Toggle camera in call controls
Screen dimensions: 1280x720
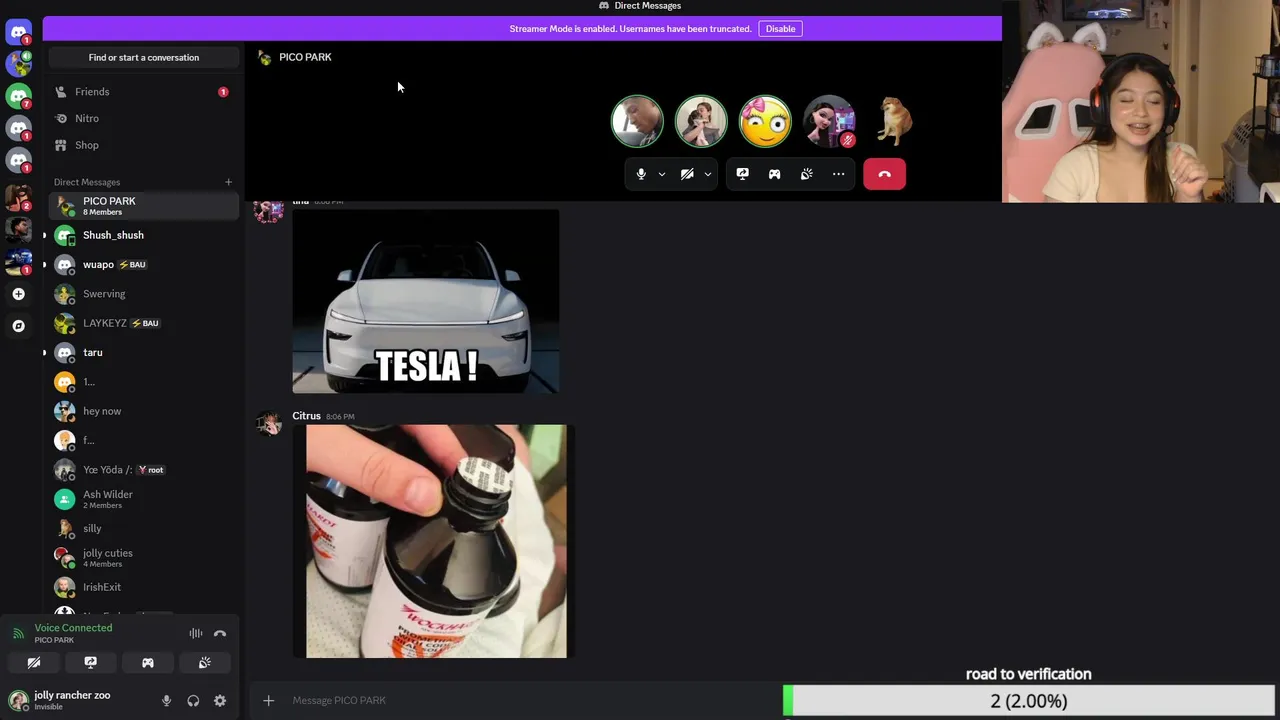point(687,174)
